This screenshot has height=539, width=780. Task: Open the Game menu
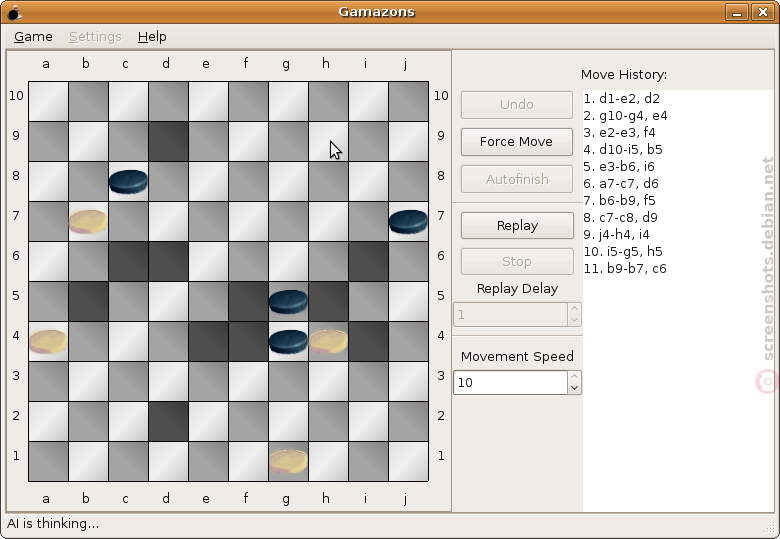(x=33, y=37)
